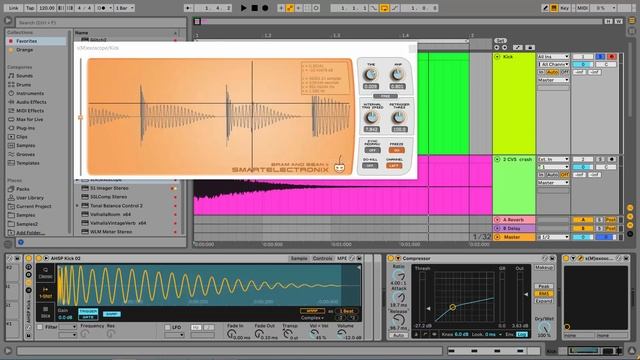Select Favorites collection in browser
The image size is (640, 360).
click(36, 41)
